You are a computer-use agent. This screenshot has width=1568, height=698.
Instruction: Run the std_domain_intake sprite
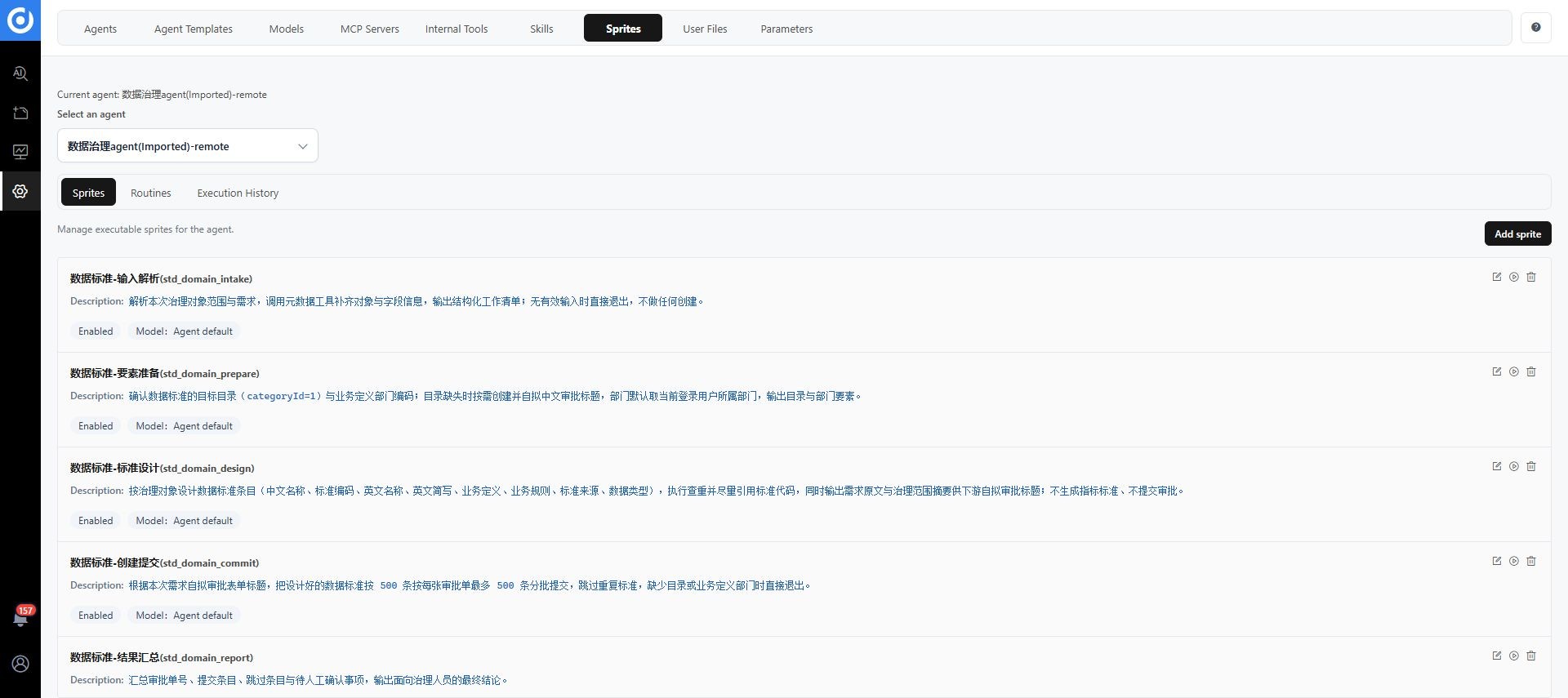point(1514,277)
